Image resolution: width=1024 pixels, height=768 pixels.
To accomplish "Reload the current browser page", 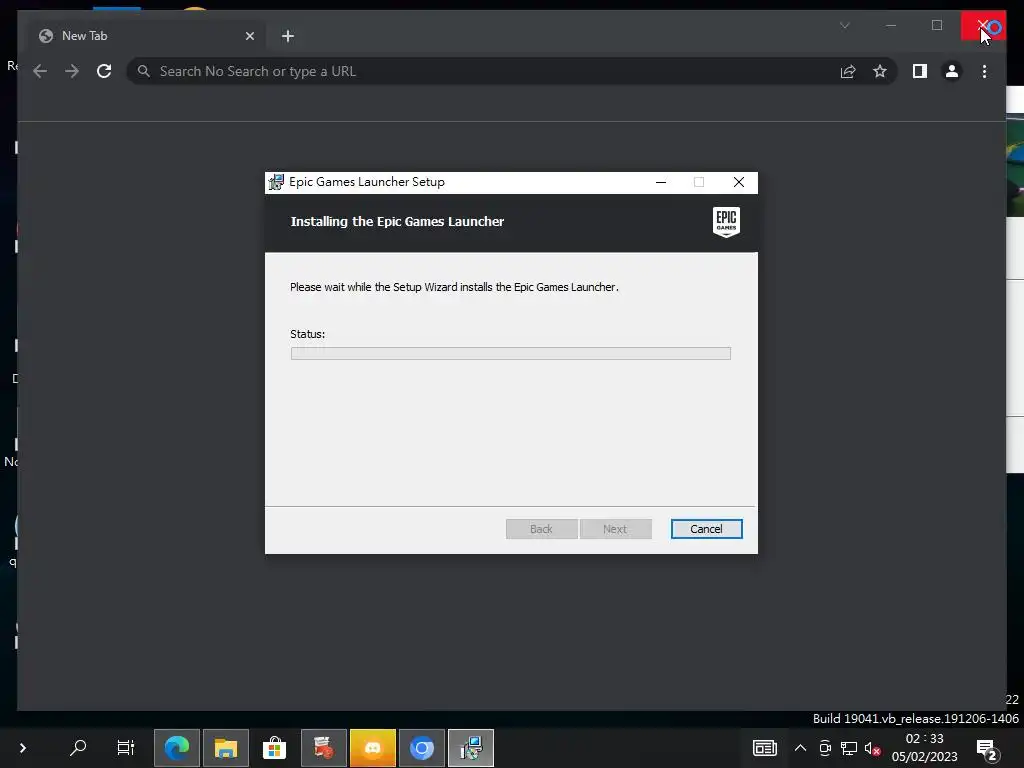I will pos(104,71).
